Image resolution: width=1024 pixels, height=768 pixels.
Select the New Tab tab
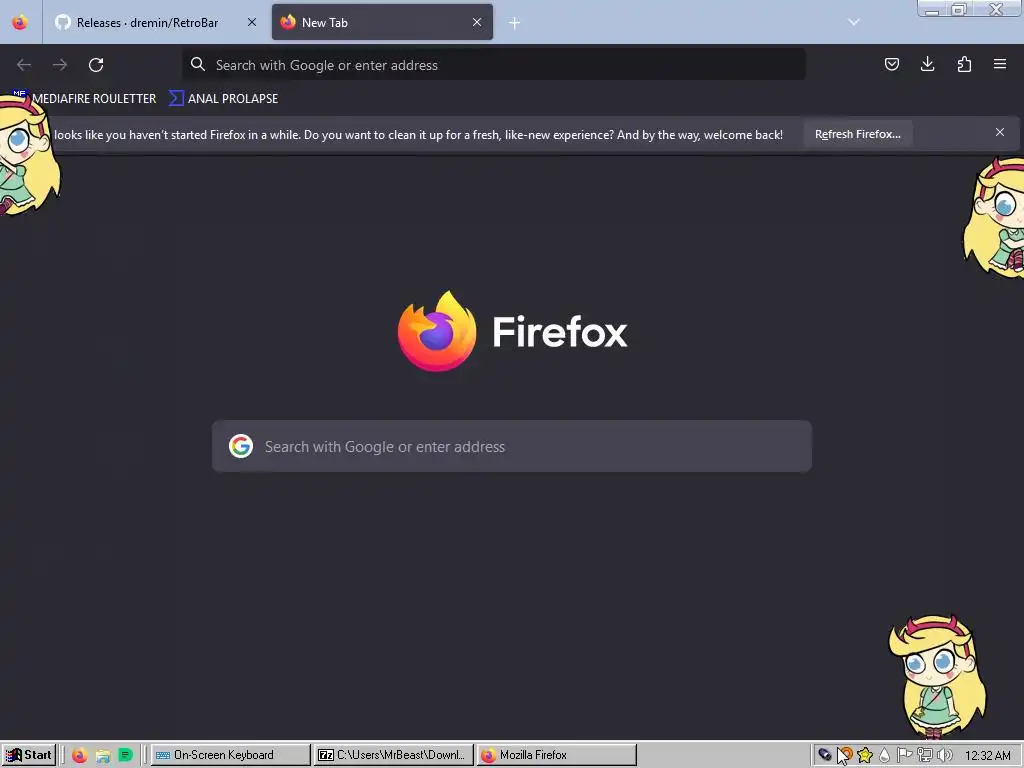[382, 22]
